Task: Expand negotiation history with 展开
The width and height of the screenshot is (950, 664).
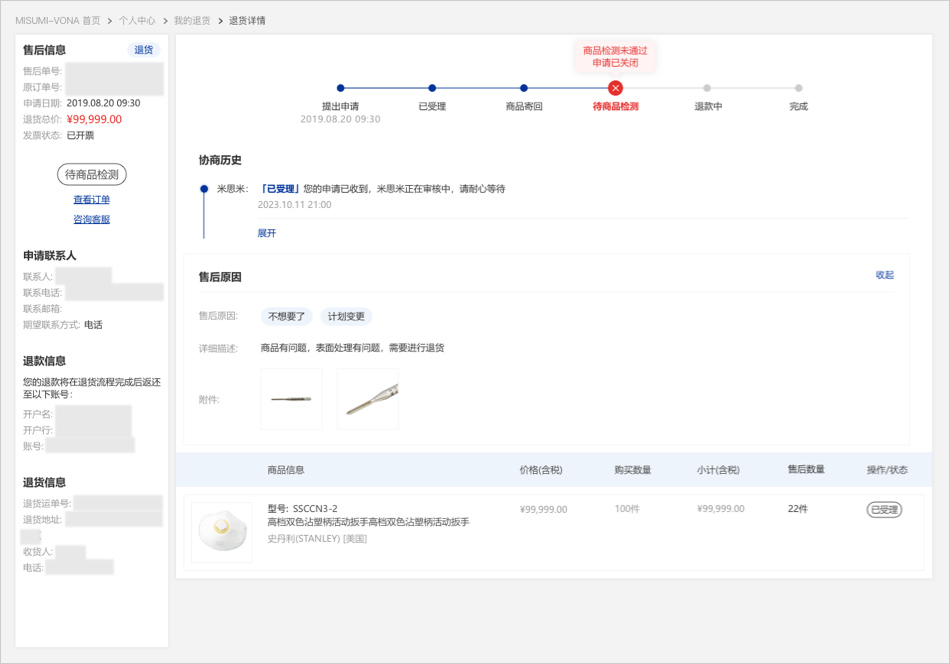Action: point(267,233)
